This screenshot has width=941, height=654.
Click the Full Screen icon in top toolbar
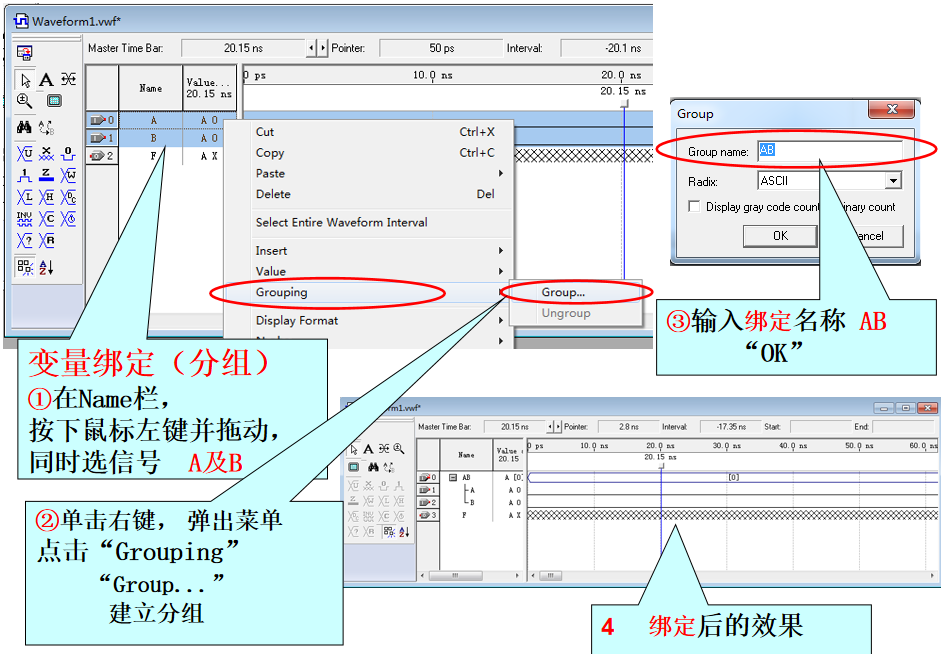coord(54,100)
